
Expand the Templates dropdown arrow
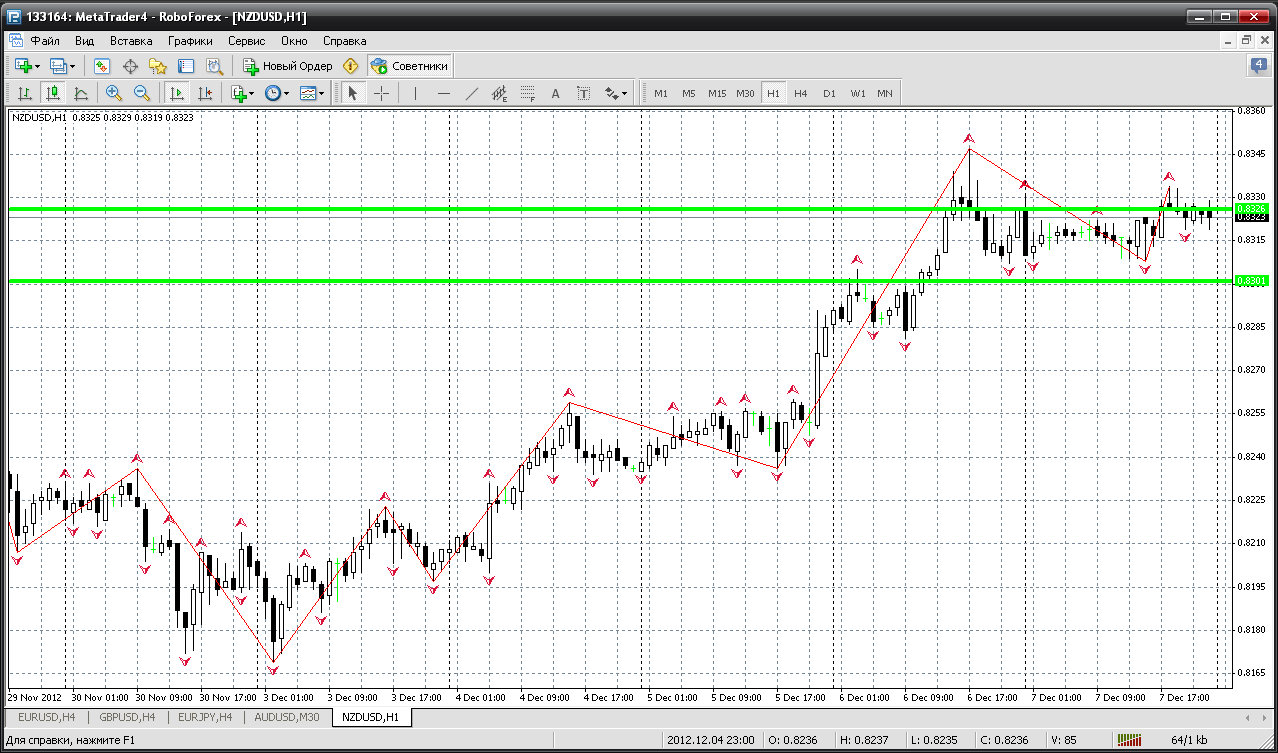[x=322, y=93]
